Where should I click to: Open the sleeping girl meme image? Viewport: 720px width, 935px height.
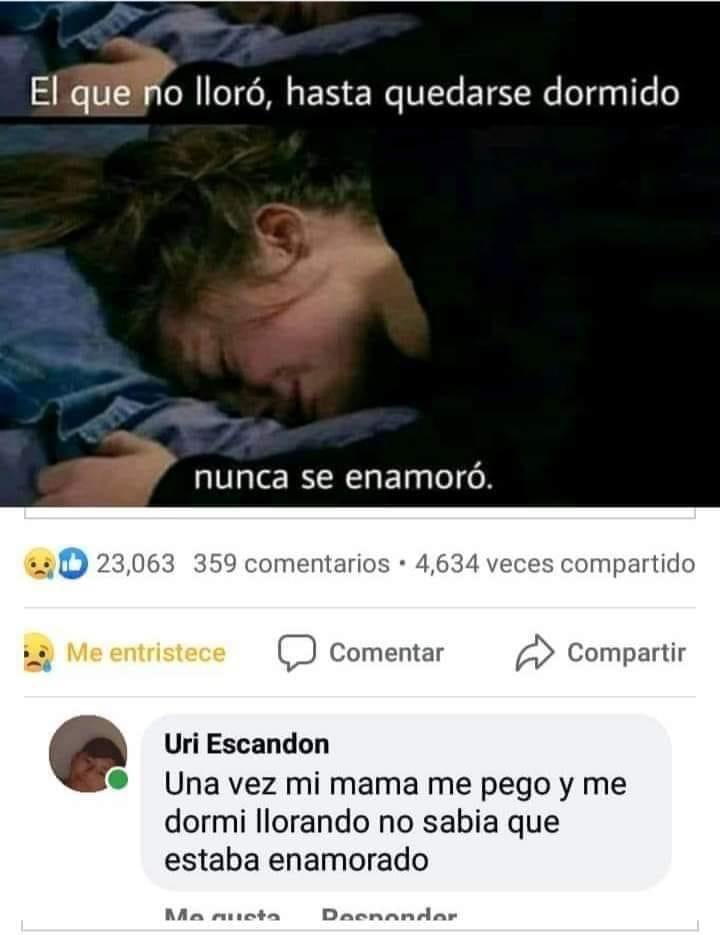click(360, 253)
